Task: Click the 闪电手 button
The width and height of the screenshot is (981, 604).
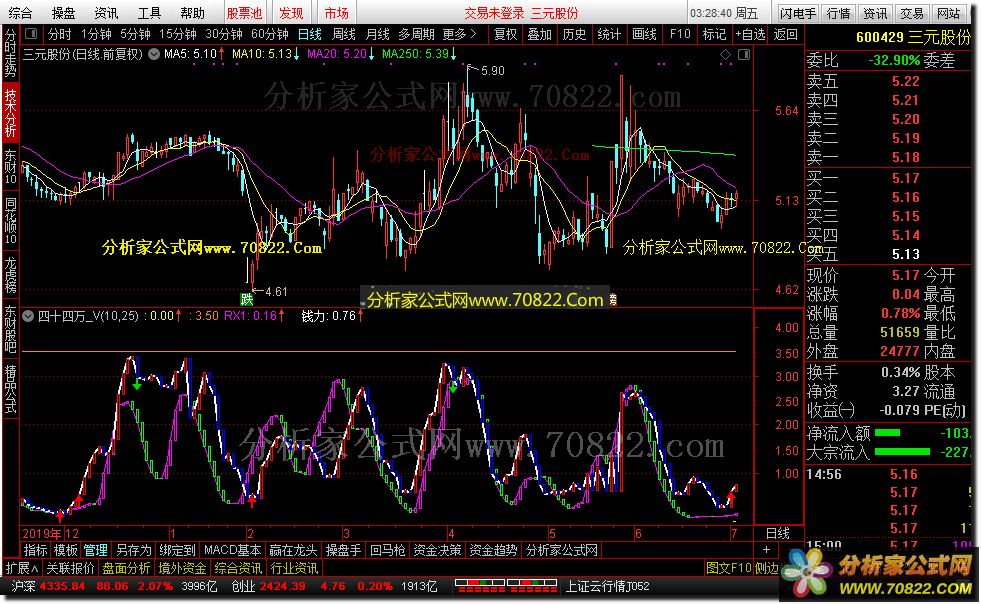Action: tap(798, 13)
